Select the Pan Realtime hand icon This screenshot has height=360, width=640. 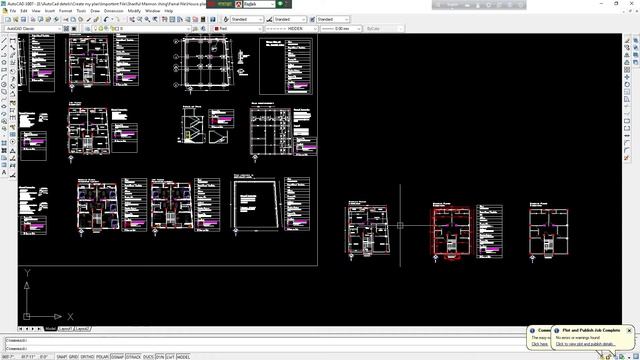(132, 19)
